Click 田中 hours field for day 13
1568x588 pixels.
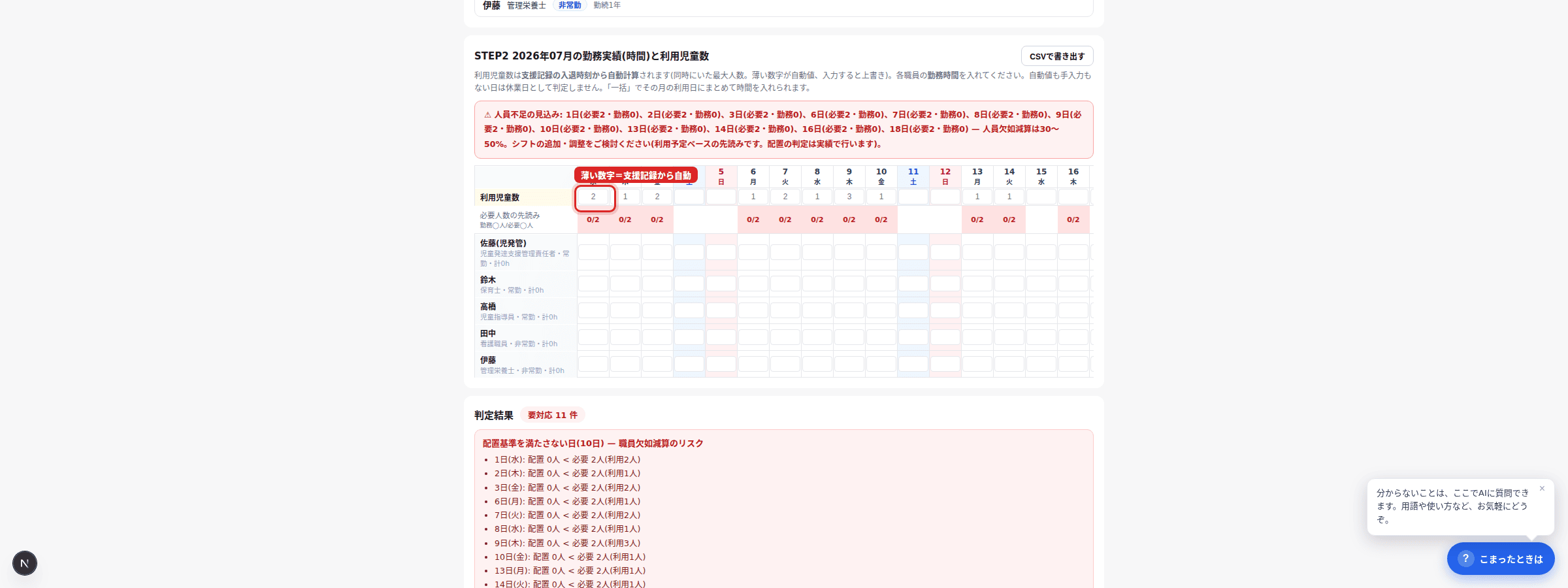tap(977, 337)
